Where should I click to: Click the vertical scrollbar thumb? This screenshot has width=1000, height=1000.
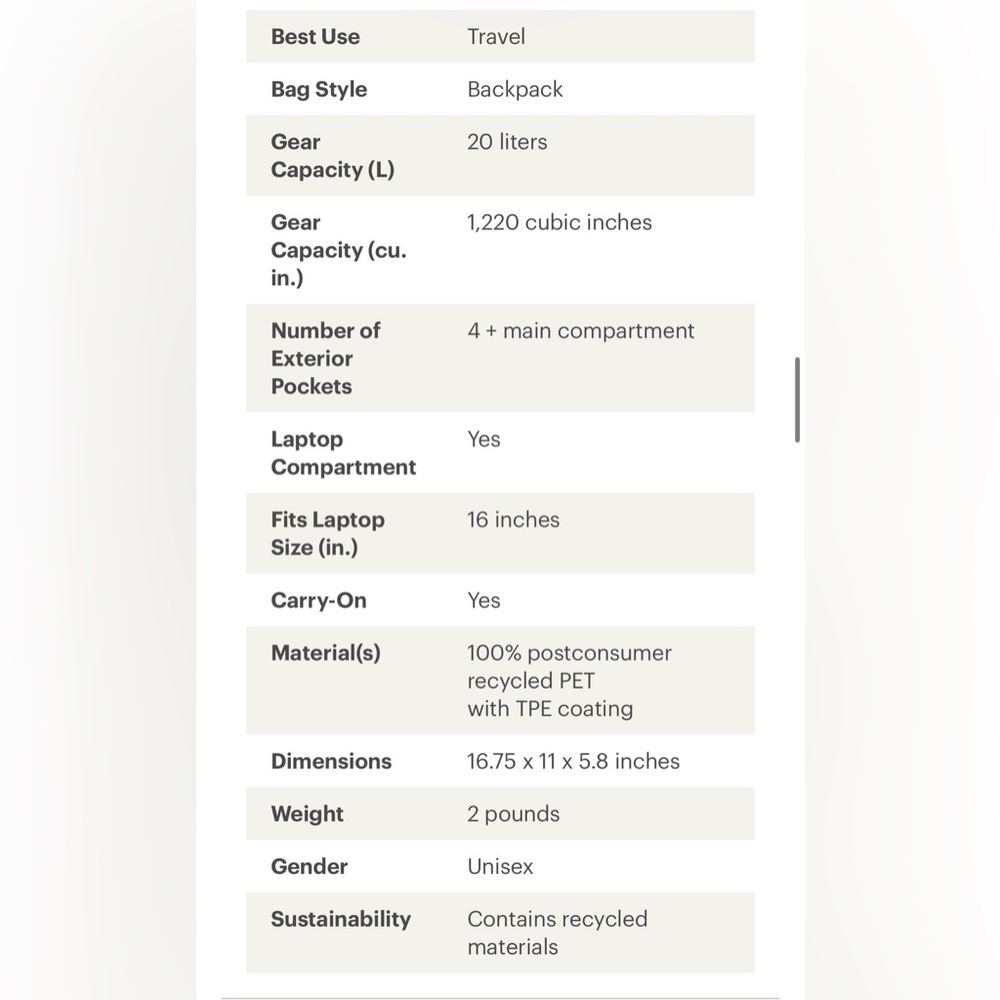pos(797,400)
